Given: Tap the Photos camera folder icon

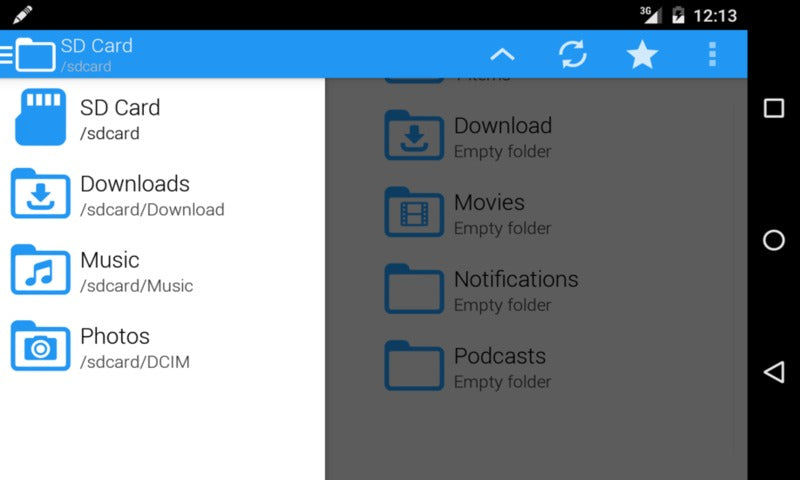Looking at the screenshot, I should coord(40,346).
